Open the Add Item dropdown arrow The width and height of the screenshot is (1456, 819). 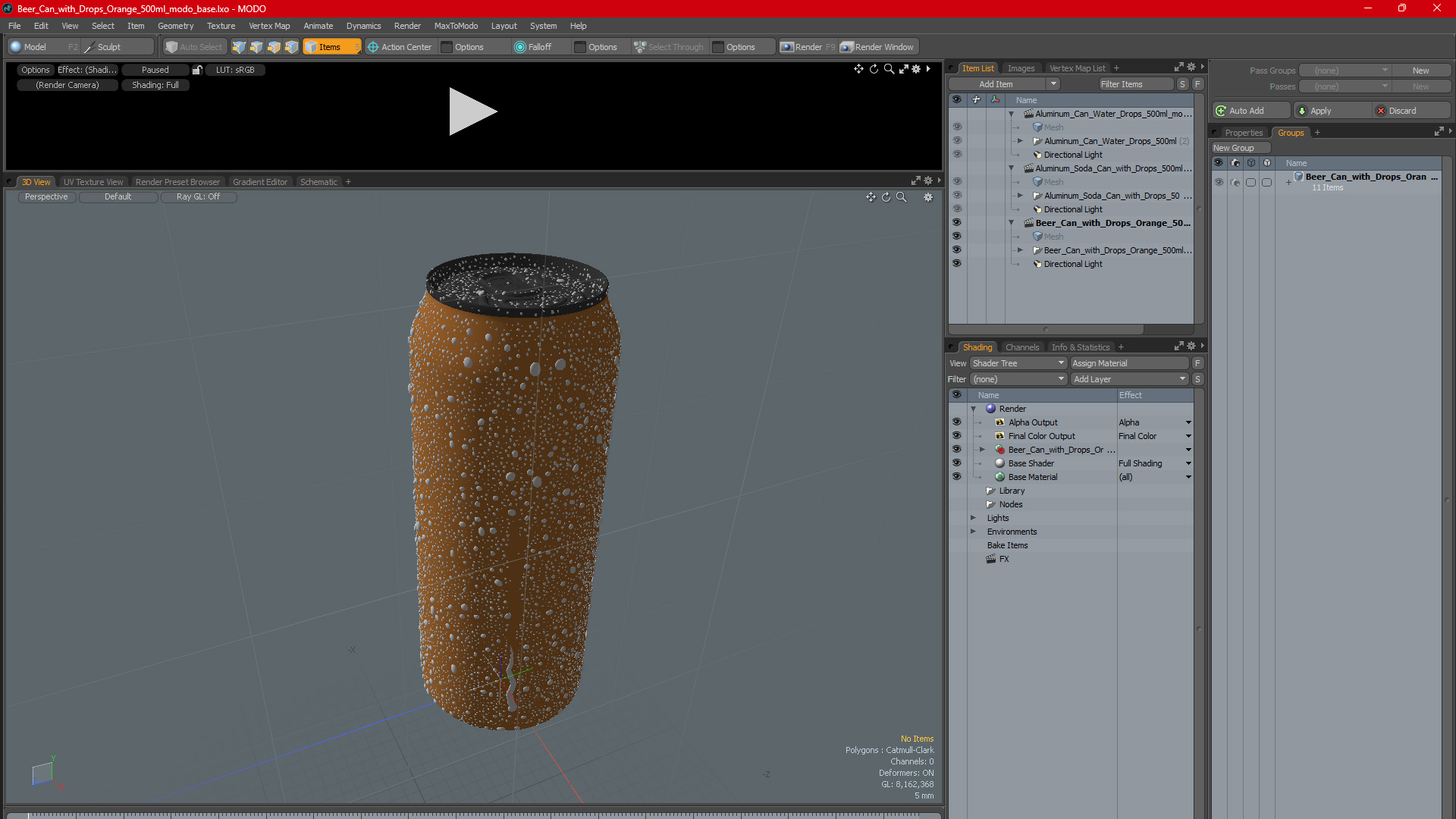[x=1053, y=84]
